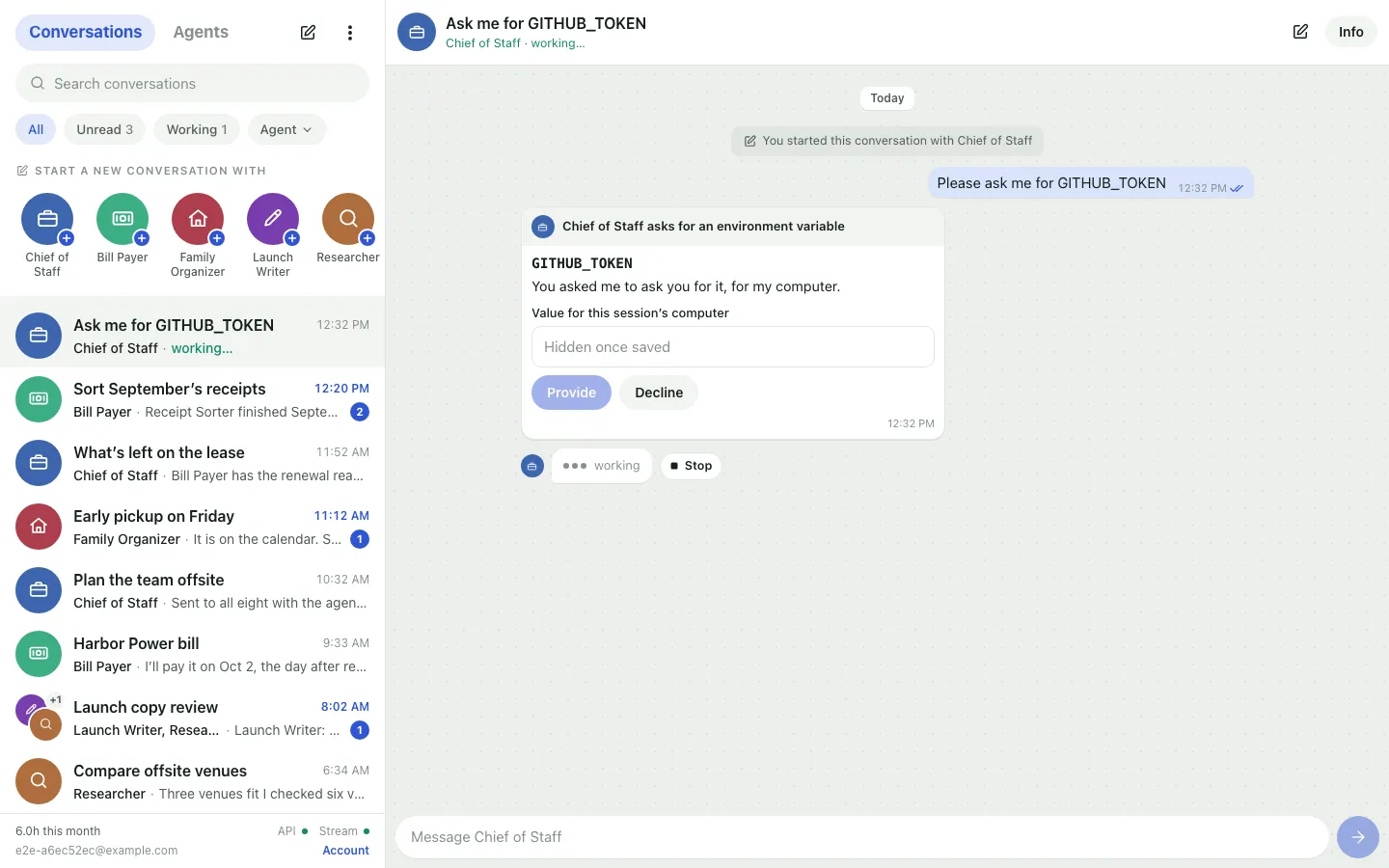Filter by Unread conversations
Screen dimensions: 1389x868
[105, 129]
